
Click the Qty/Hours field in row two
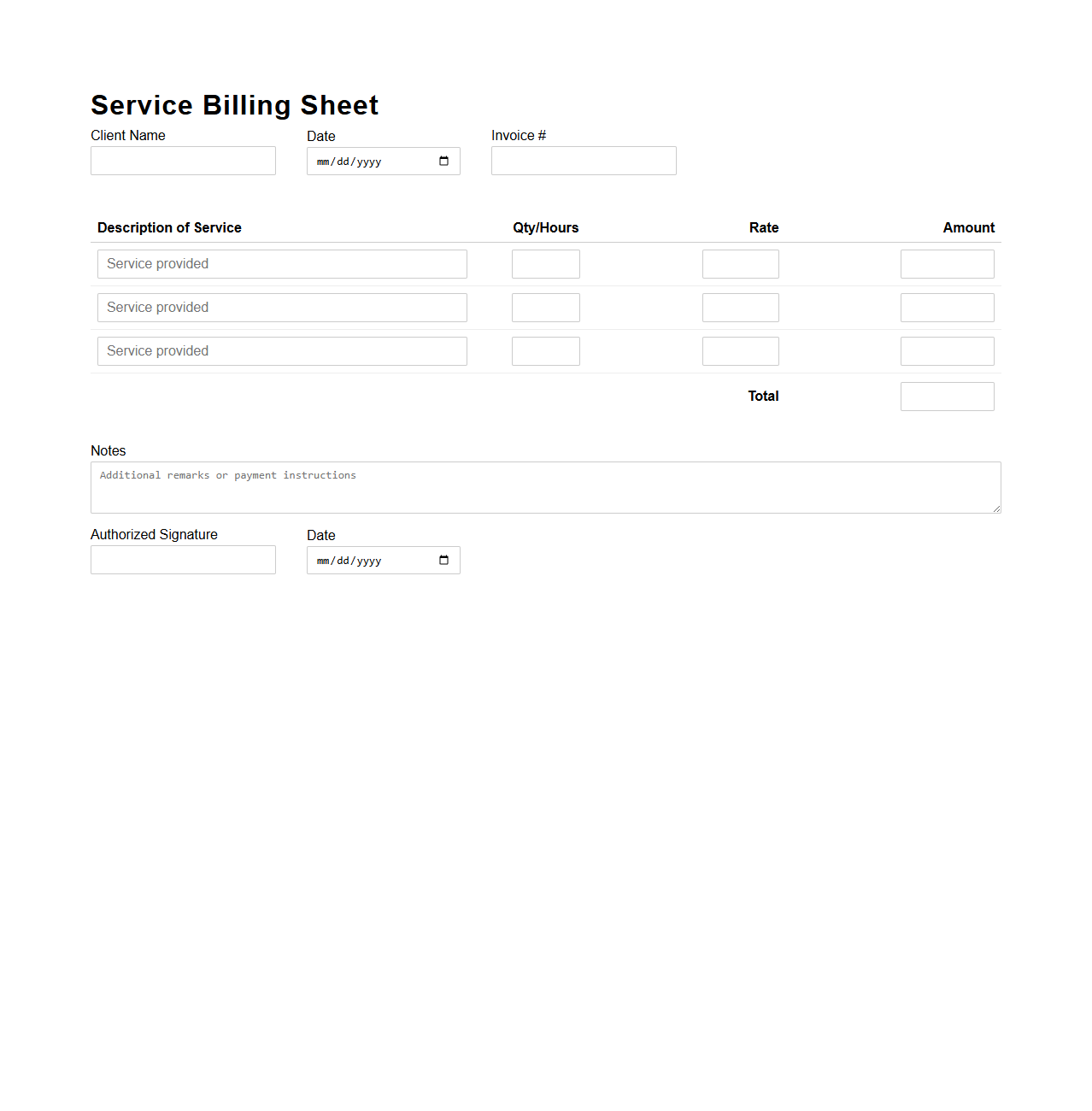click(545, 307)
